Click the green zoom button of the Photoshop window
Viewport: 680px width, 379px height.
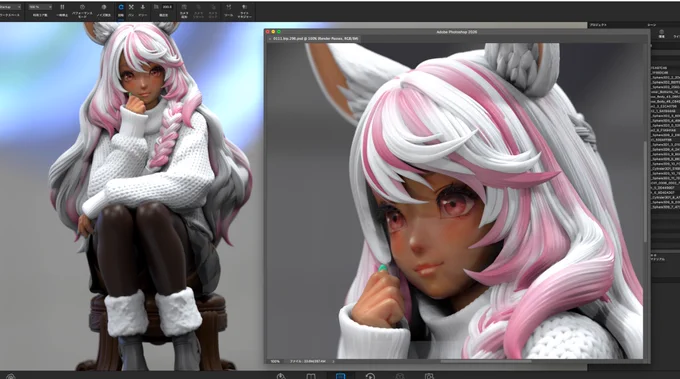[279, 32]
